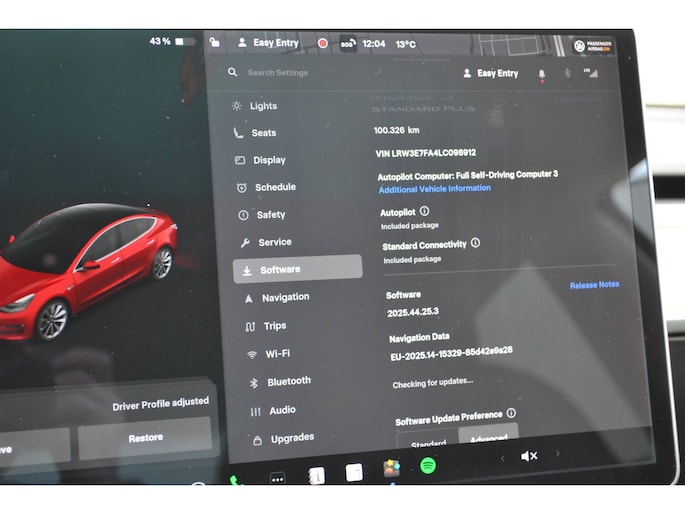Tap the Bluetooth status icon in settings header

point(567,74)
